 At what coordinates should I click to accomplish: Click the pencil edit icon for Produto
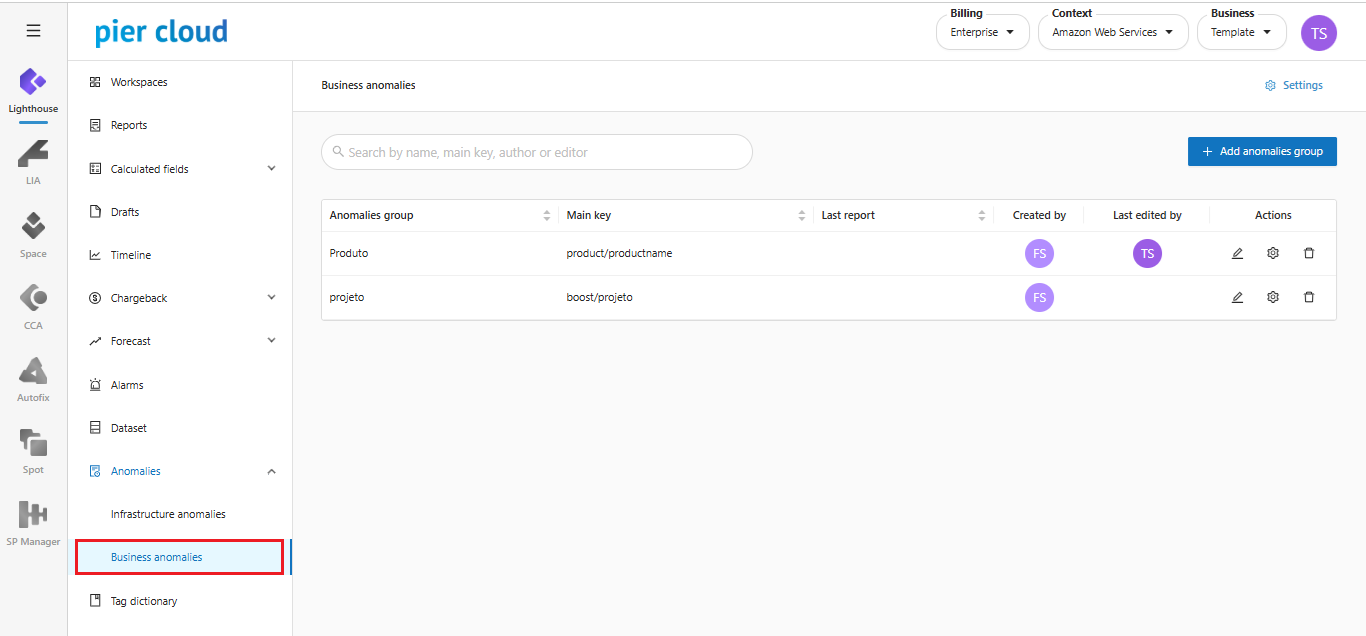(x=1237, y=254)
